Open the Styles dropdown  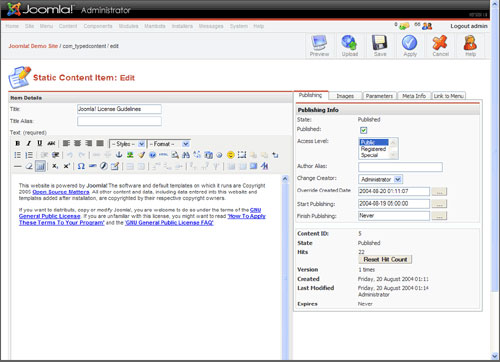pos(127,144)
